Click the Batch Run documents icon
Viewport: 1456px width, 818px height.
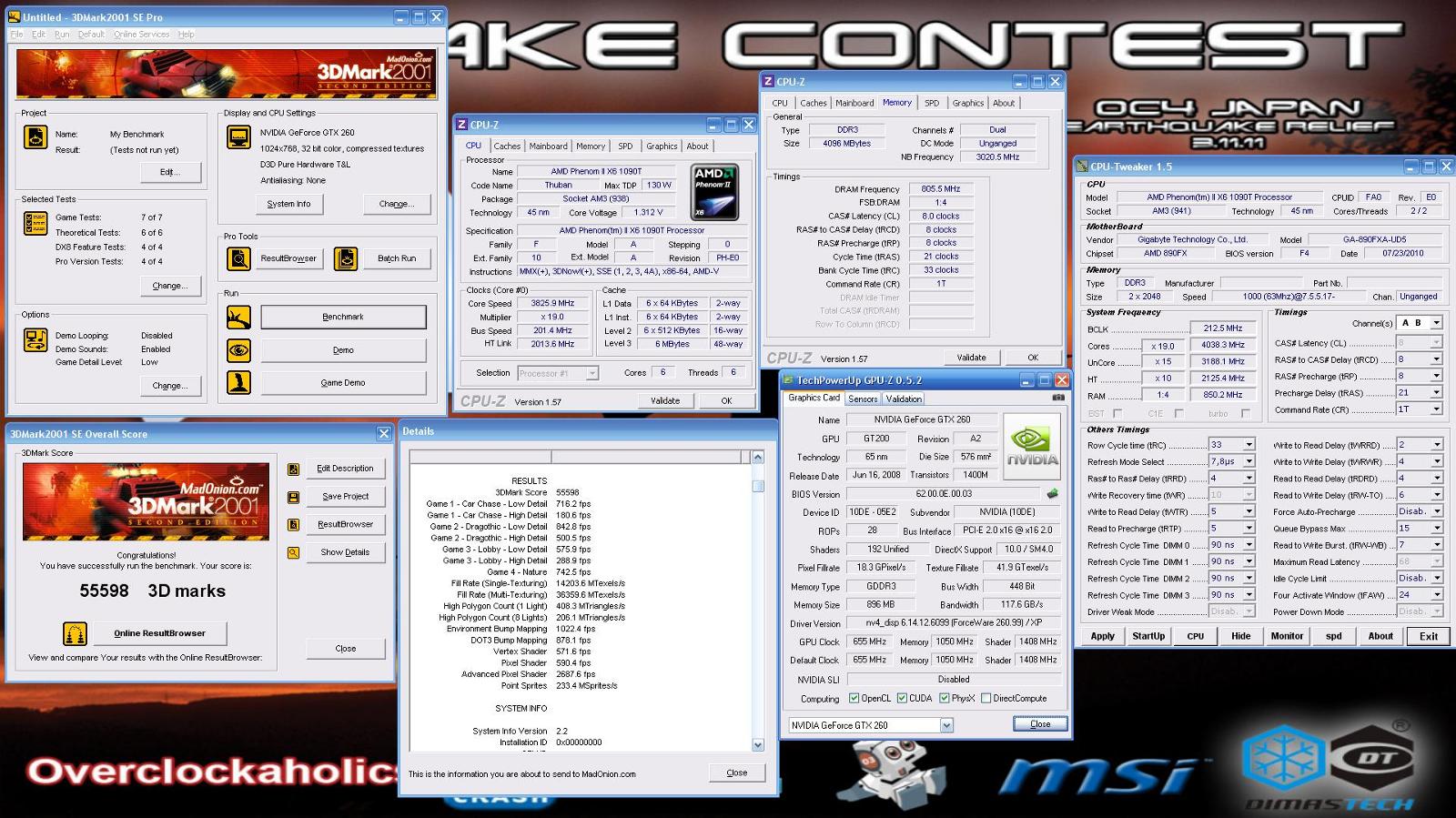(346, 258)
